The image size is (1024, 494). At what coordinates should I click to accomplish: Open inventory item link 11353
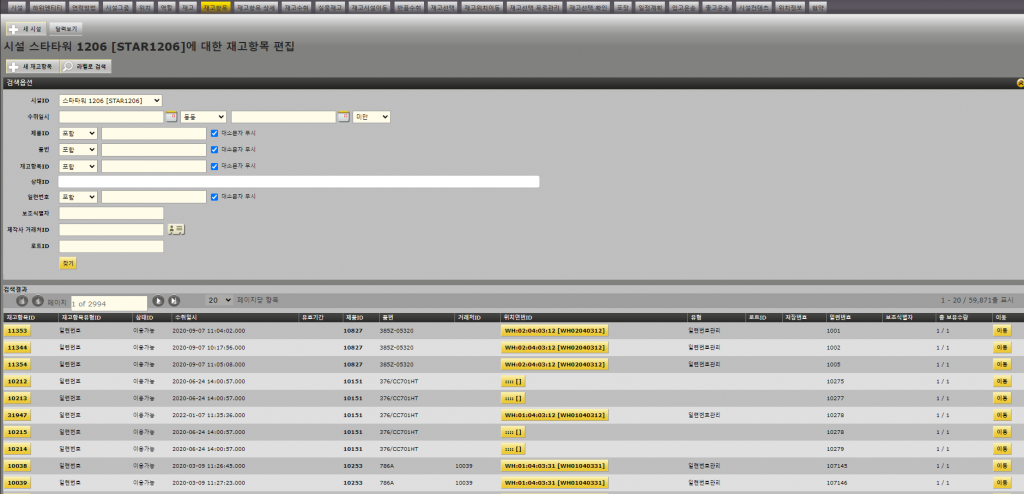pos(18,330)
